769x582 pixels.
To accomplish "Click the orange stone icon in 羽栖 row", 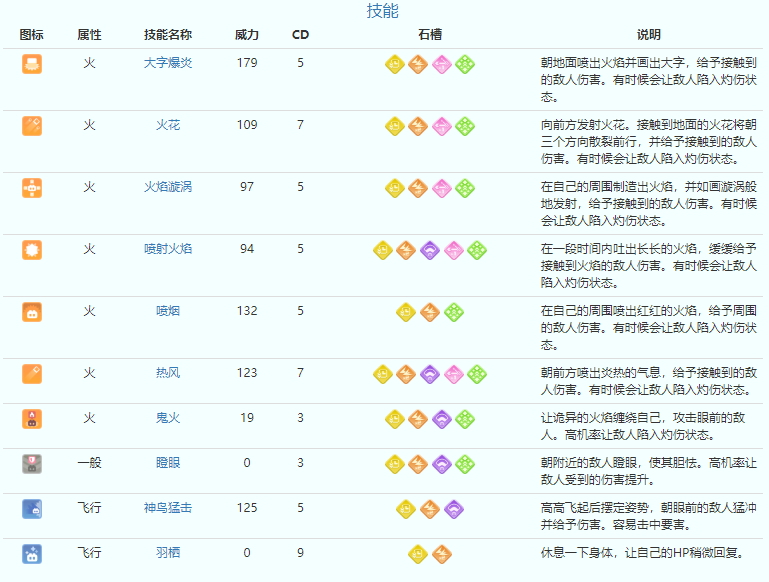I will [441, 553].
